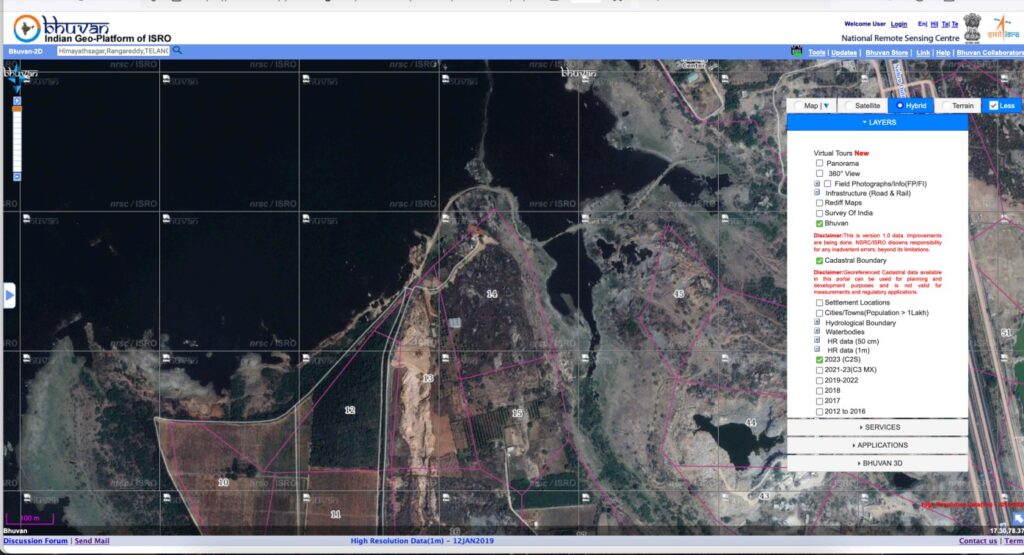The width and height of the screenshot is (1024, 555).
Task: Select the Map view radio
Action: click(798, 105)
